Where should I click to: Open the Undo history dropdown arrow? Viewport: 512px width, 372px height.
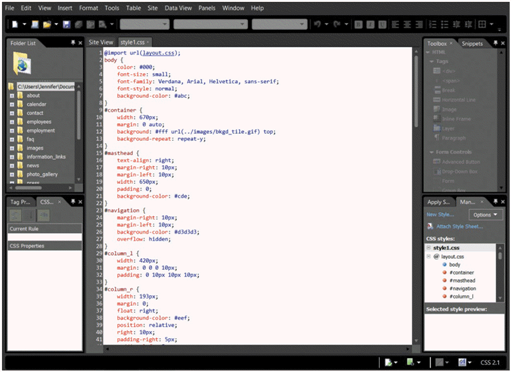tap(326, 24)
